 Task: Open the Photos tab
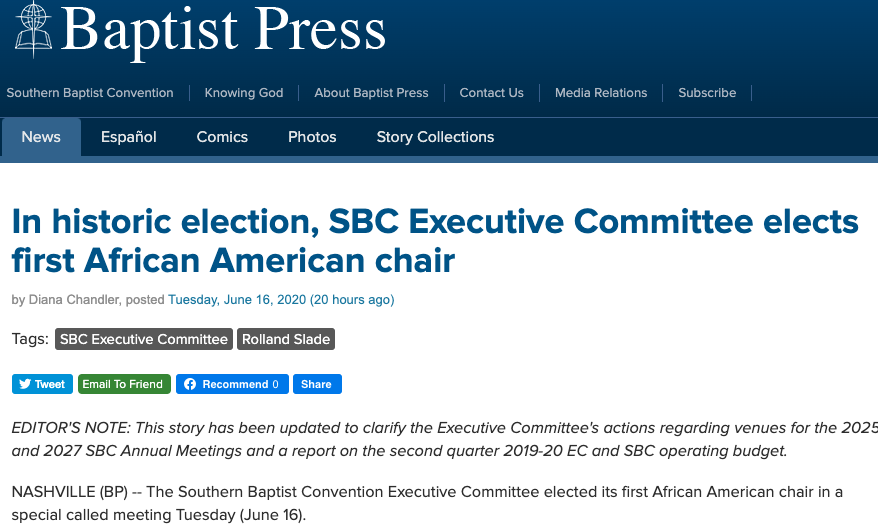[312, 137]
